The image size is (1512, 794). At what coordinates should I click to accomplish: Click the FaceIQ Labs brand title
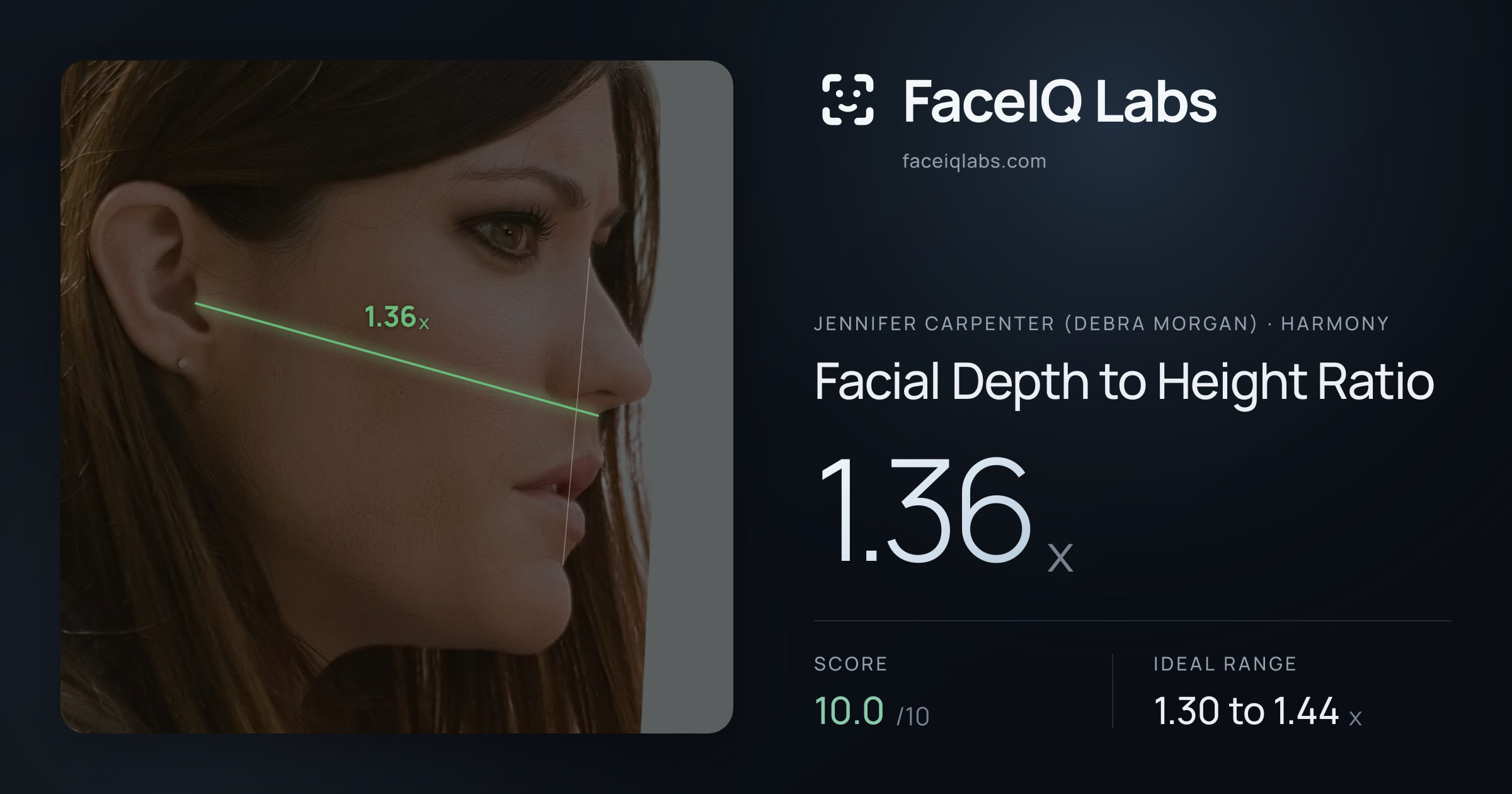[x=1060, y=101]
